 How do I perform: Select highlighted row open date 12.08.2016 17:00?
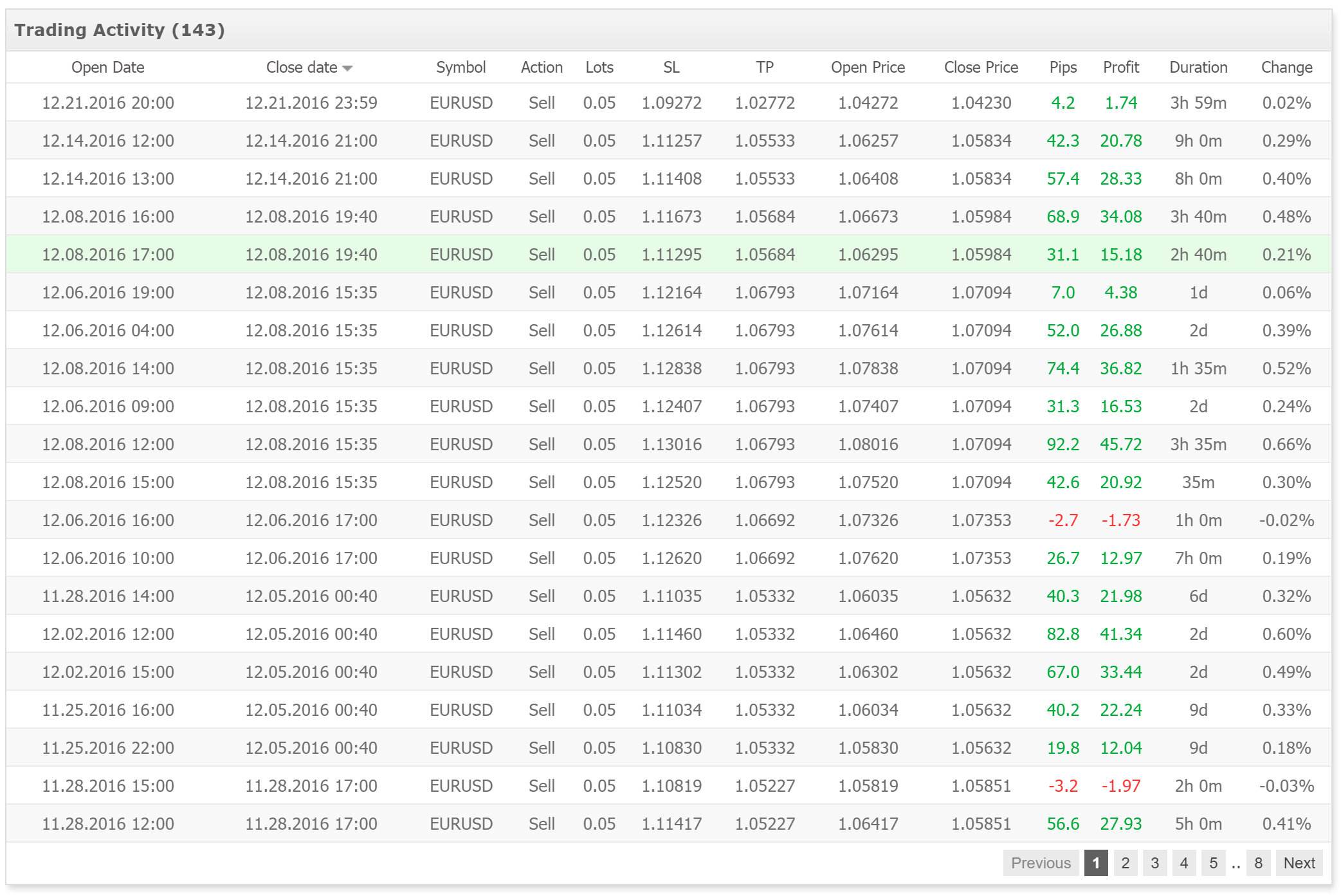pos(108,255)
